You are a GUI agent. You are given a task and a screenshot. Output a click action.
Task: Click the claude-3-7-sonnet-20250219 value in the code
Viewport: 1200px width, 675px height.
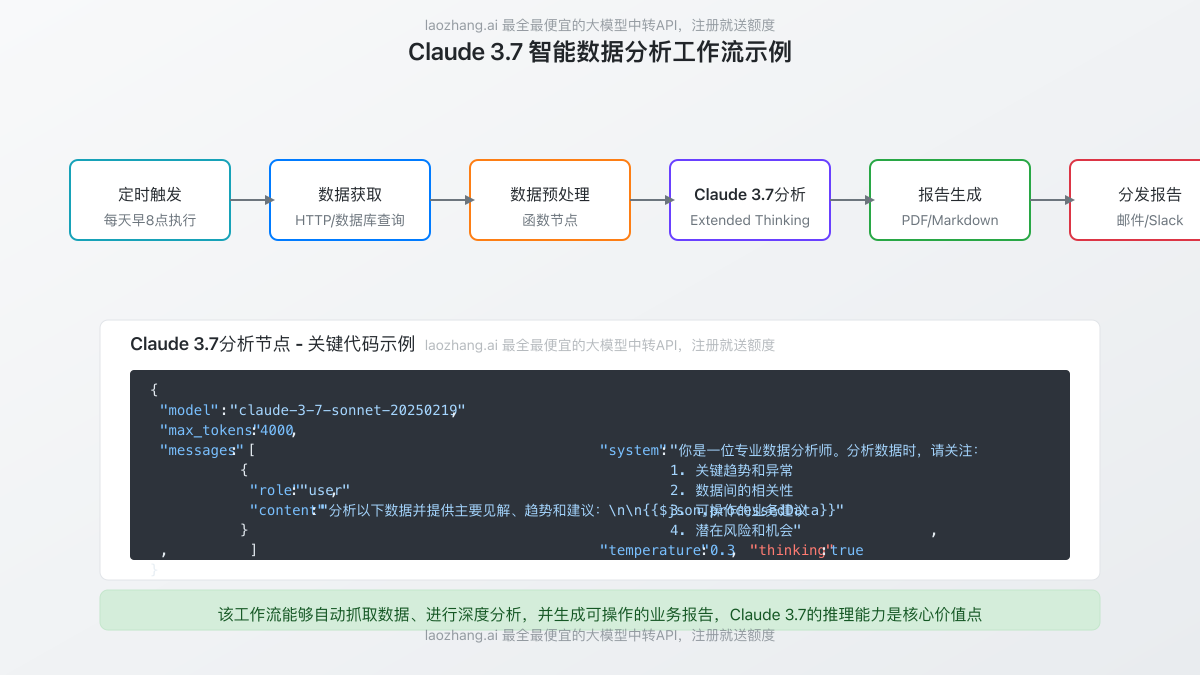pyautogui.click(x=347, y=410)
